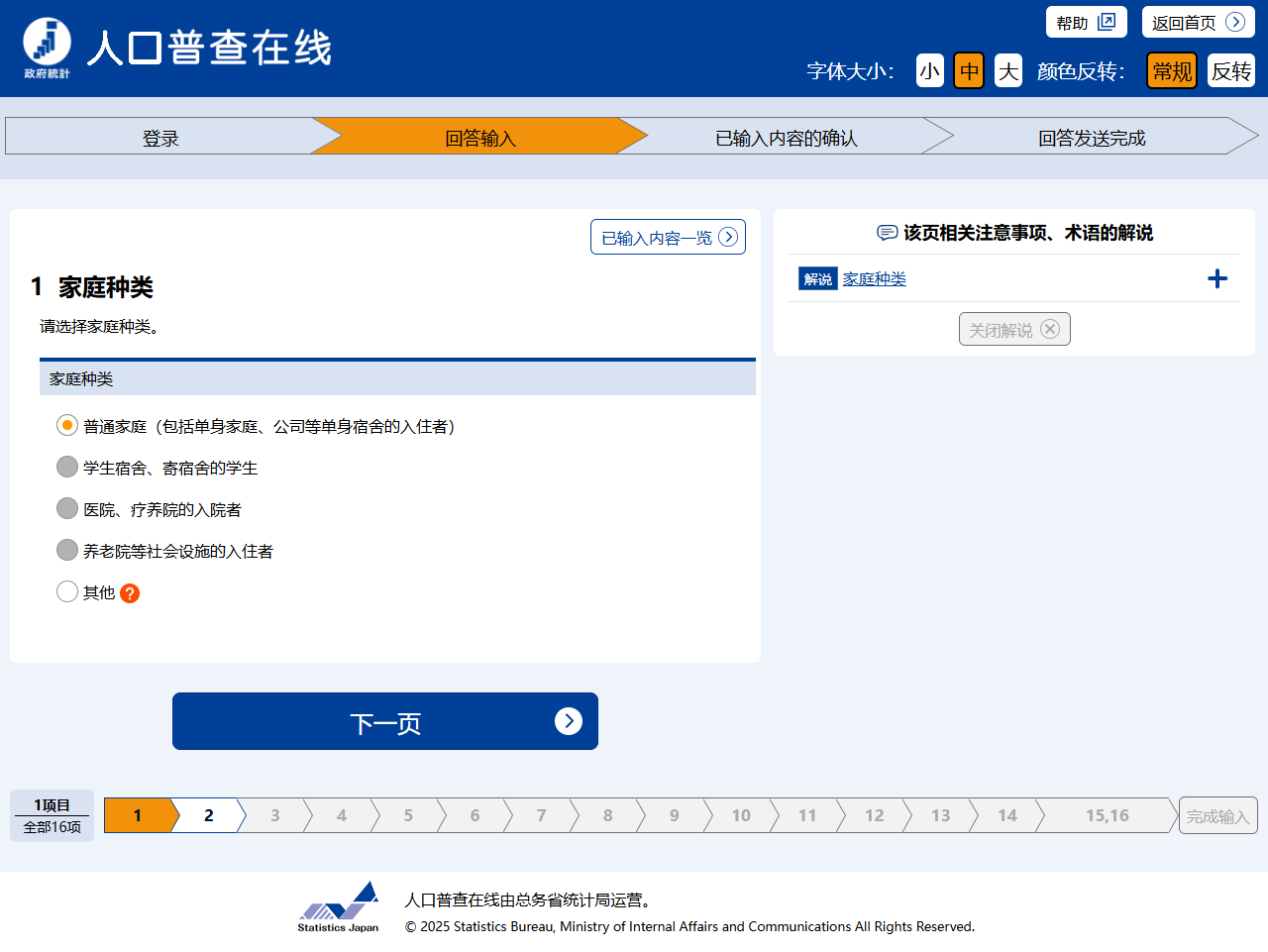Click the government statistics logo in header
The width and height of the screenshot is (1268, 952).
click(x=47, y=47)
